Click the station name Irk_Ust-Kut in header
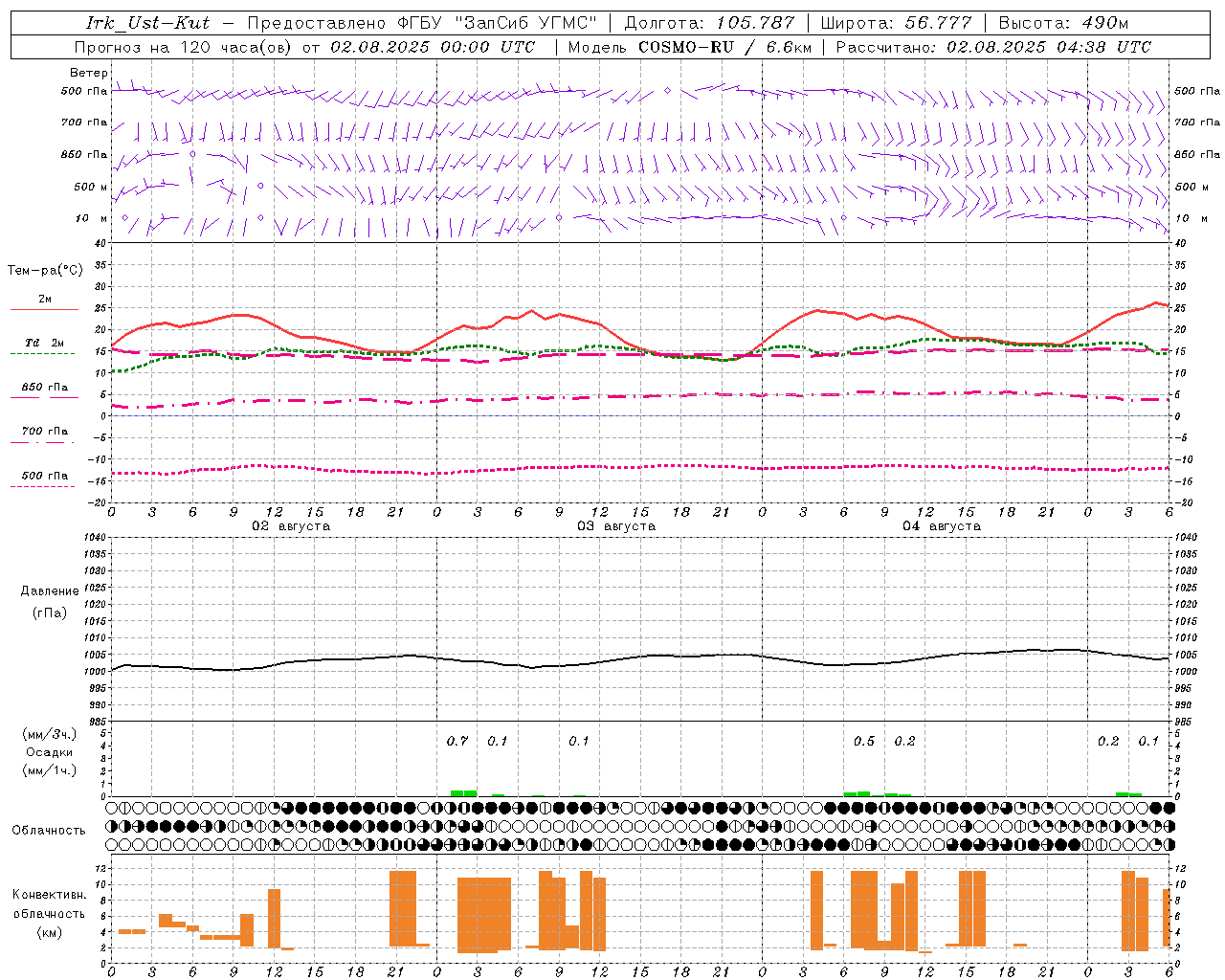This screenshot has height=980, width=1225. (x=147, y=23)
